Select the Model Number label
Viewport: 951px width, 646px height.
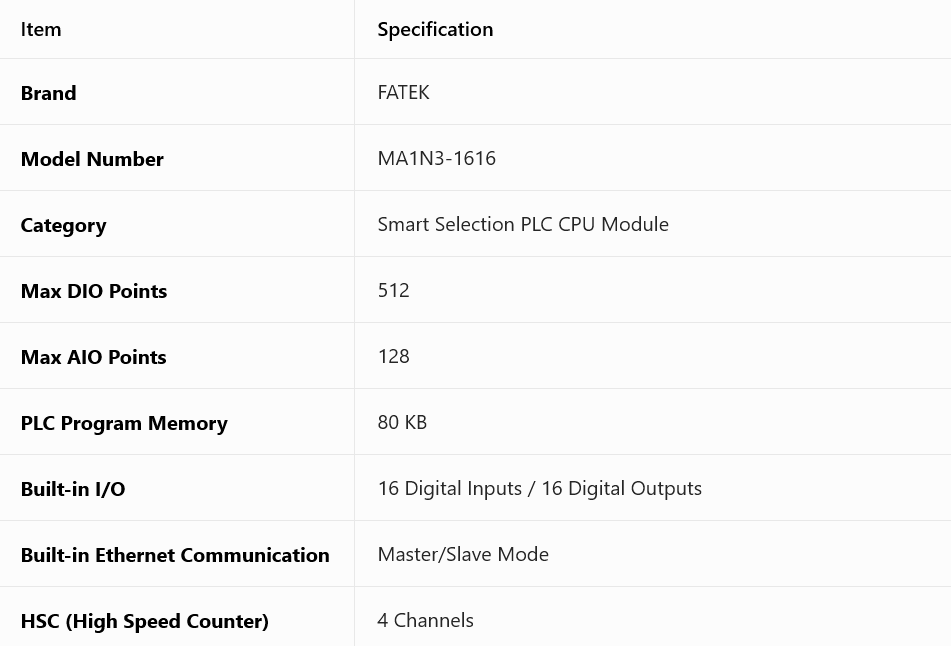coord(92,159)
